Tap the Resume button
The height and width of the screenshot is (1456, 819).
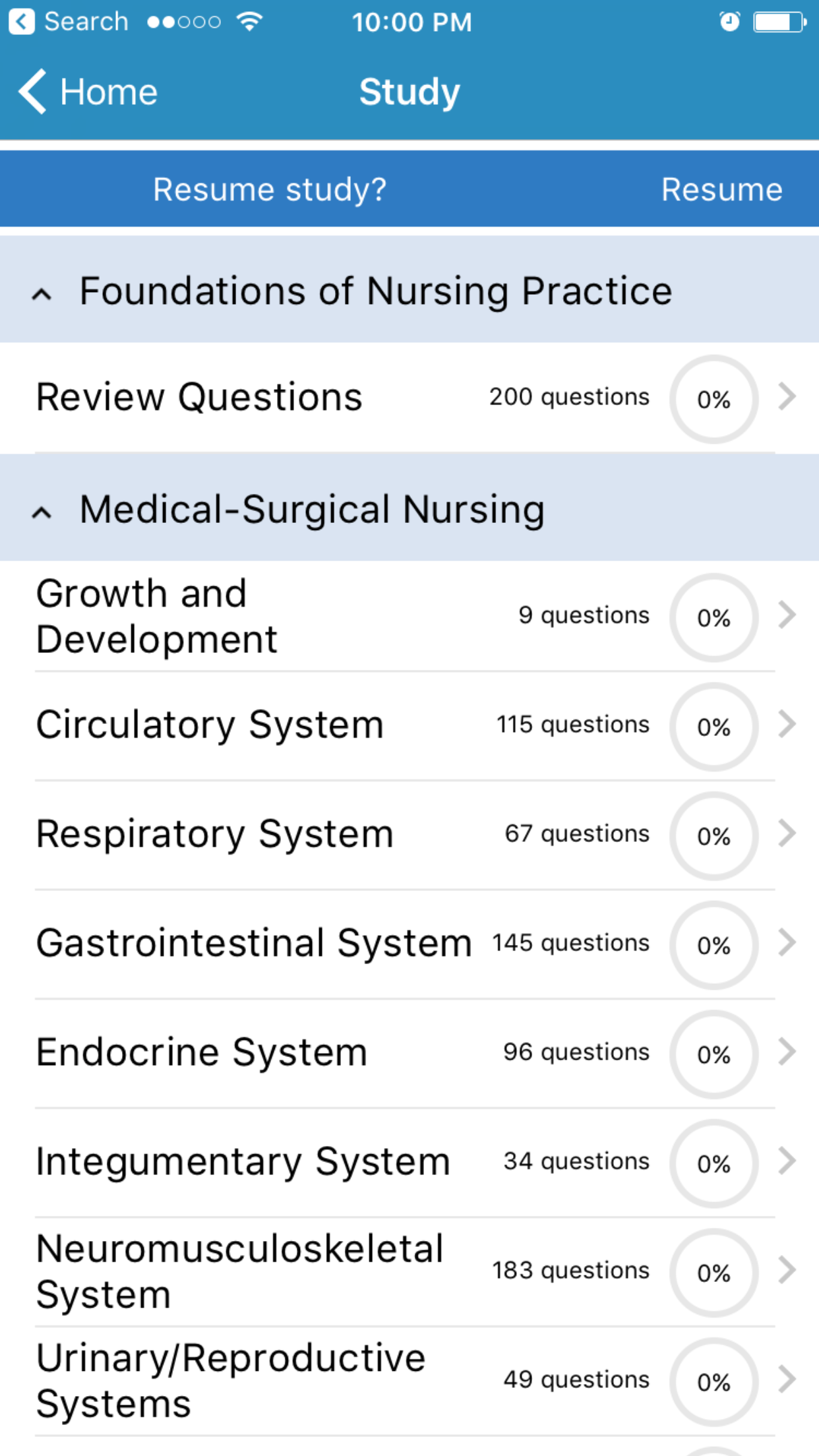(x=722, y=190)
